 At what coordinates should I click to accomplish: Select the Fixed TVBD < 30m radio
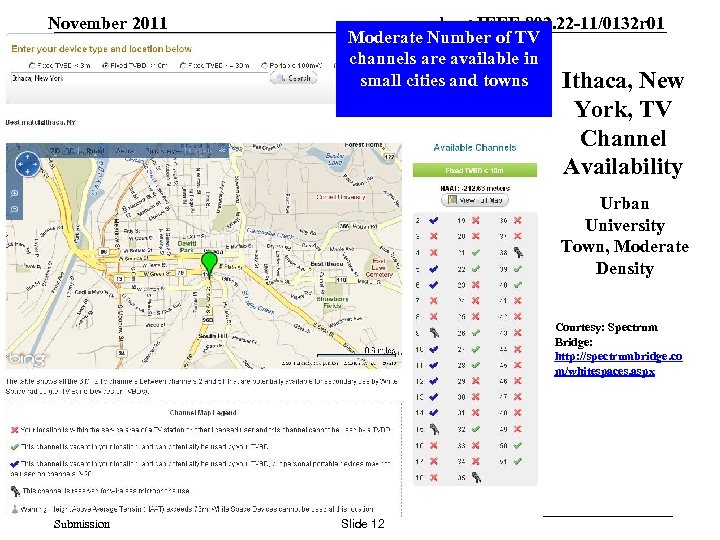click(183, 66)
